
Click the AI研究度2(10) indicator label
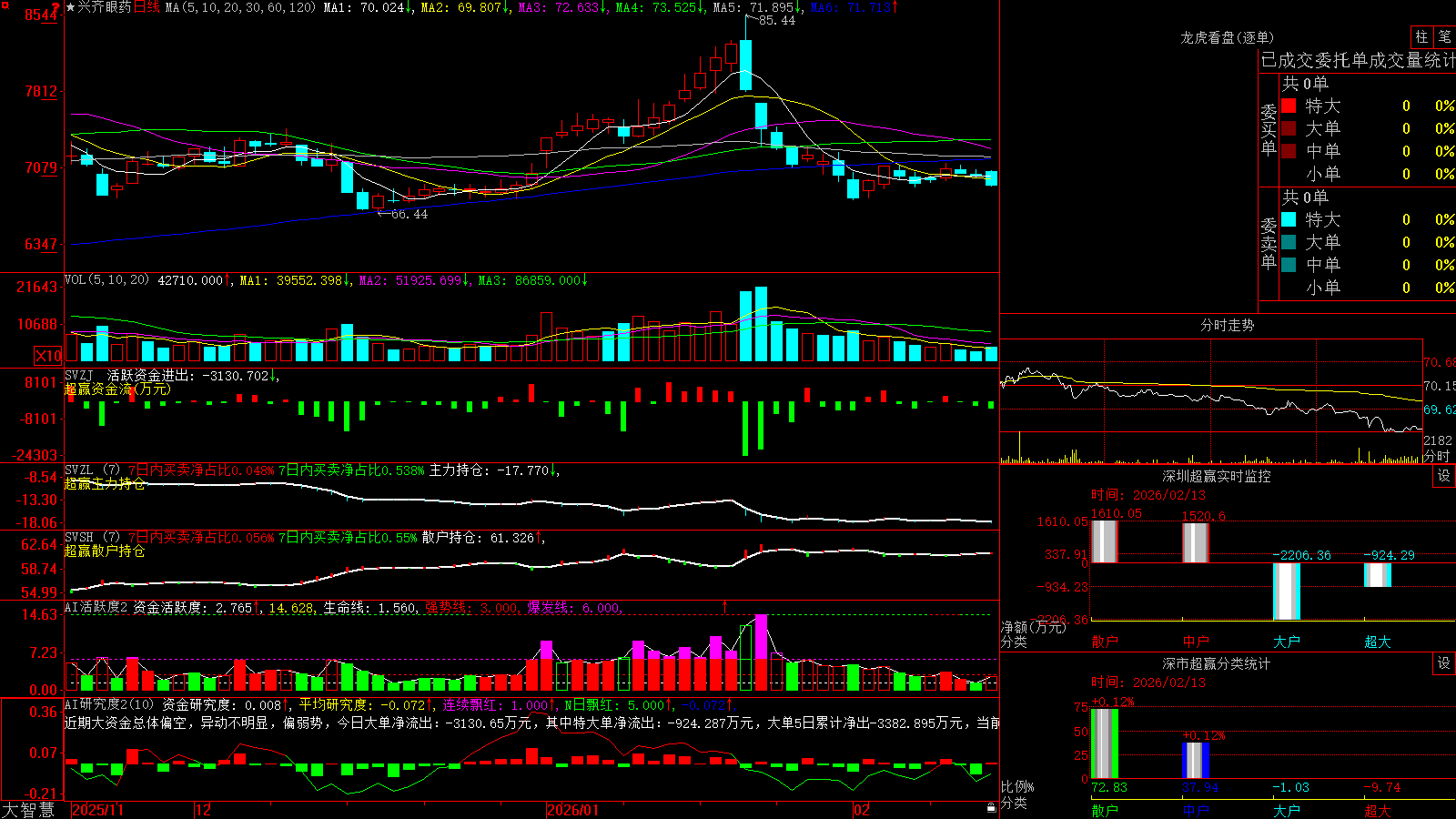109,704
